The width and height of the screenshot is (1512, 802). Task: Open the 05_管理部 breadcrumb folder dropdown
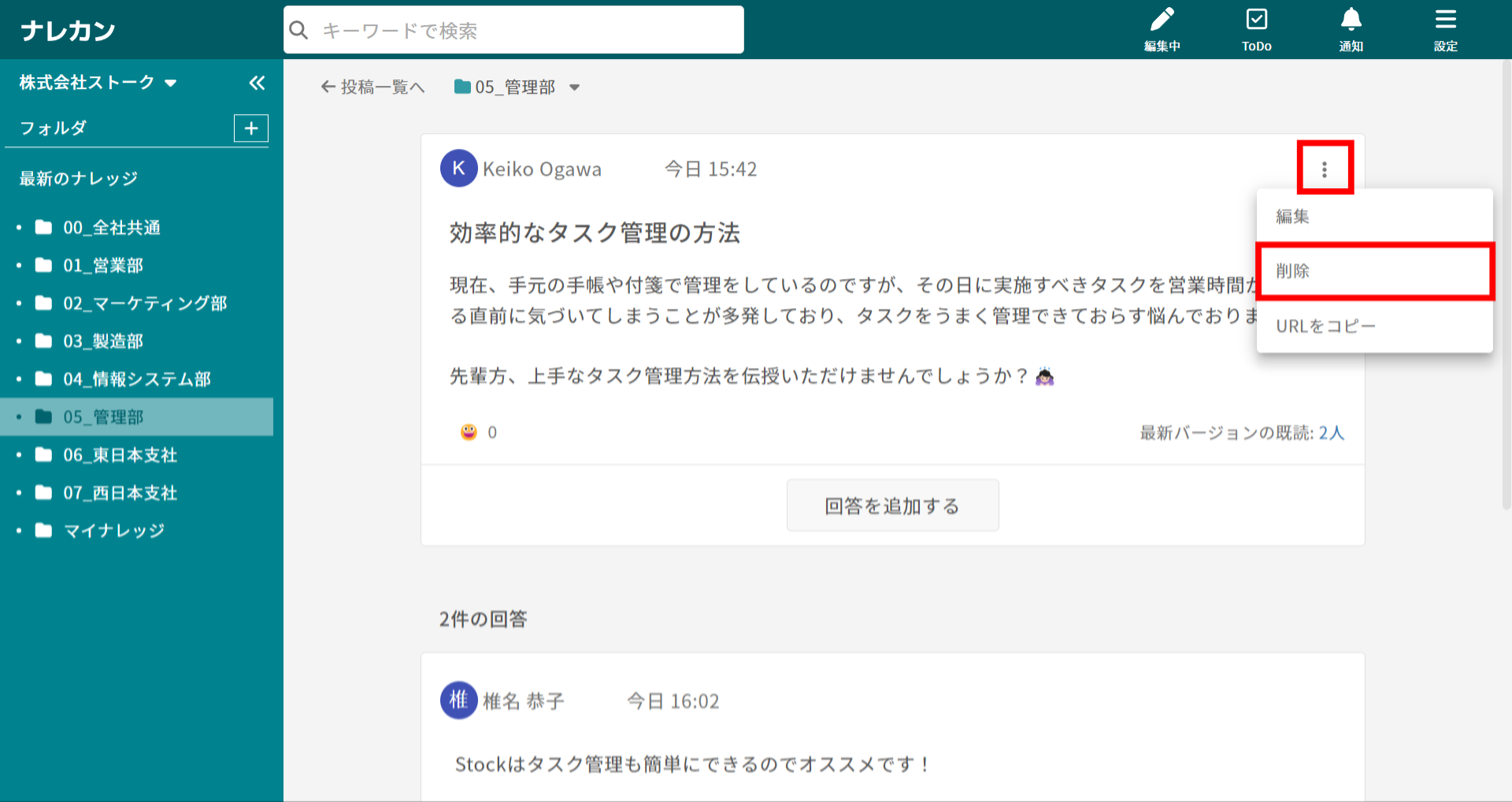[x=574, y=87]
